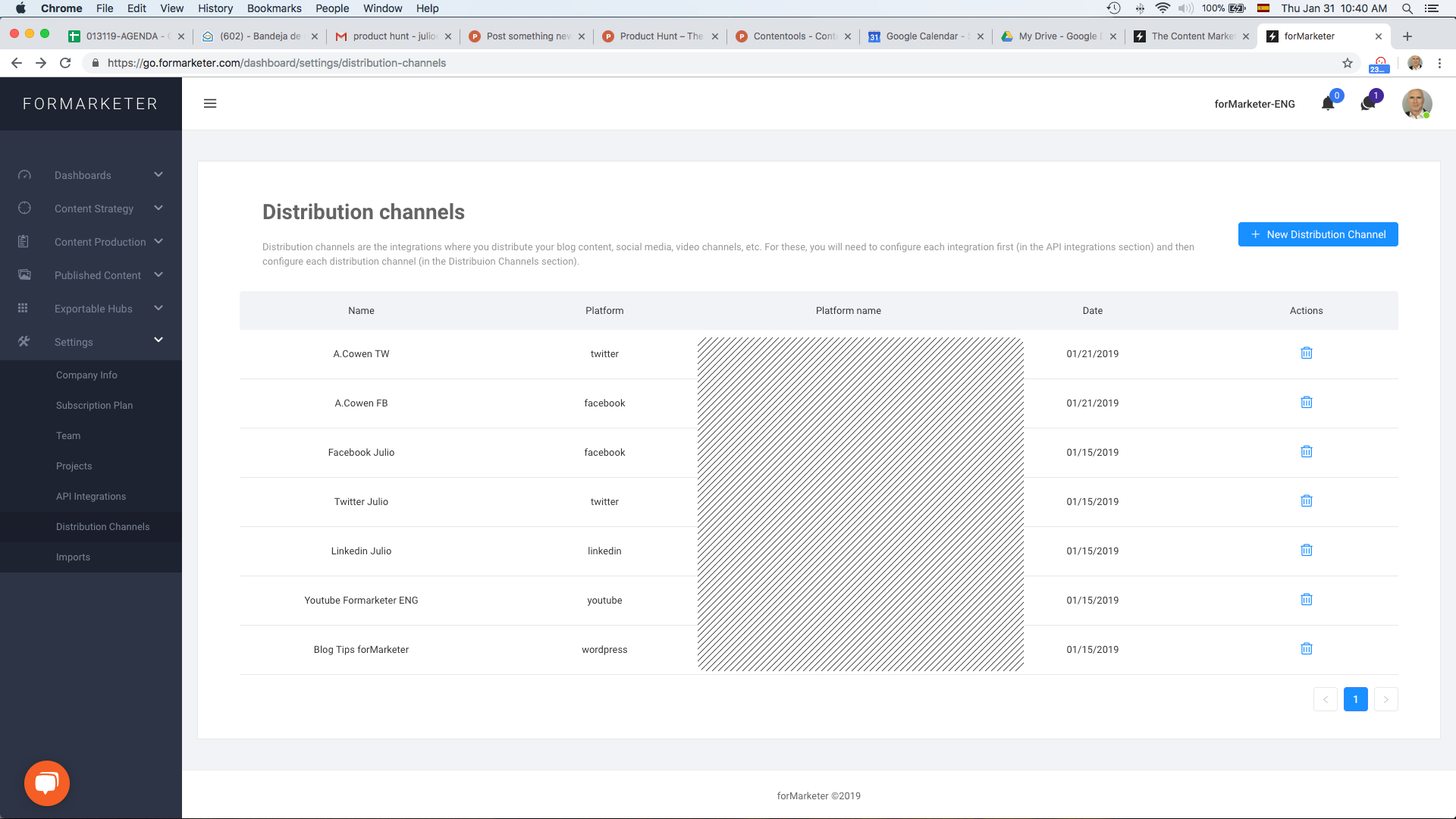Select the Content Production clipboard icon
Image resolution: width=1456 pixels, height=819 pixels.
[x=24, y=241]
